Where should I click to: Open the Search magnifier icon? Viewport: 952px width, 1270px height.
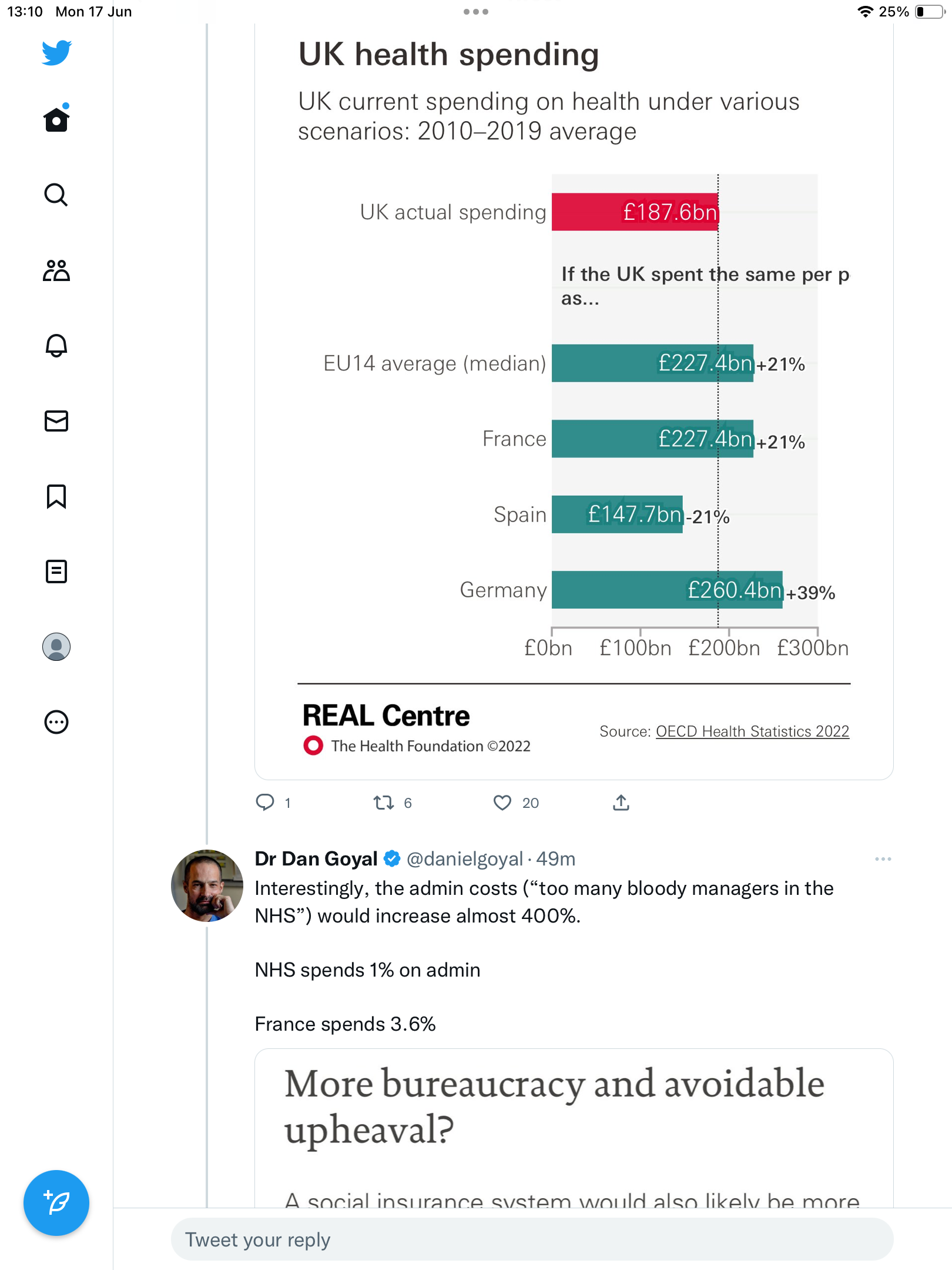point(56,195)
